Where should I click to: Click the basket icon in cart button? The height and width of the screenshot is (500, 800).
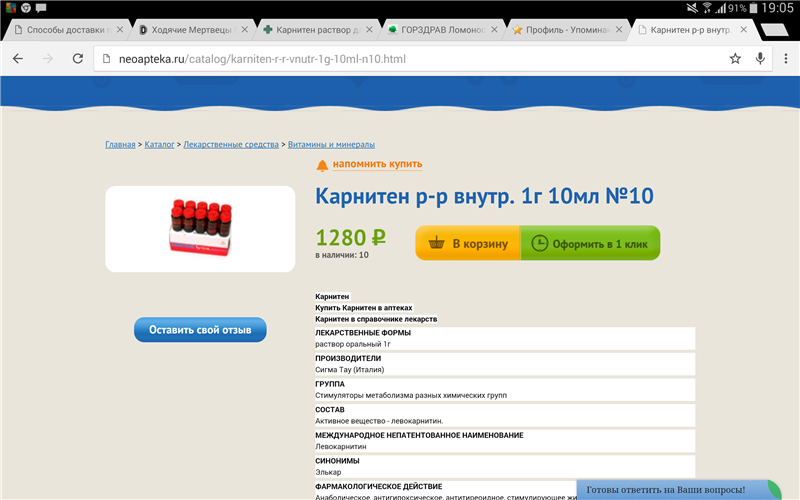pyautogui.click(x=436, y=242)
